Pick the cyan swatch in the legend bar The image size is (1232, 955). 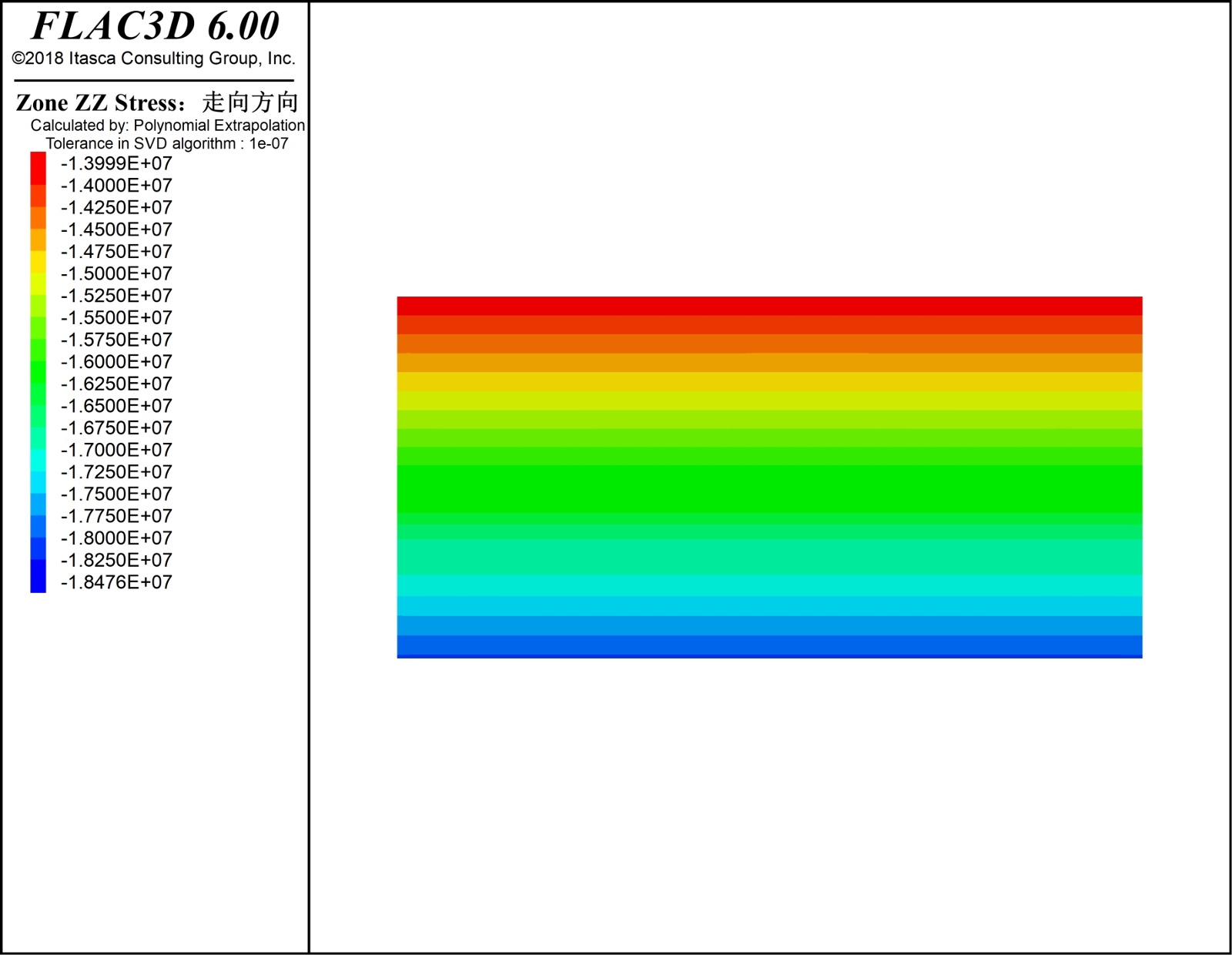click(38, 461)
